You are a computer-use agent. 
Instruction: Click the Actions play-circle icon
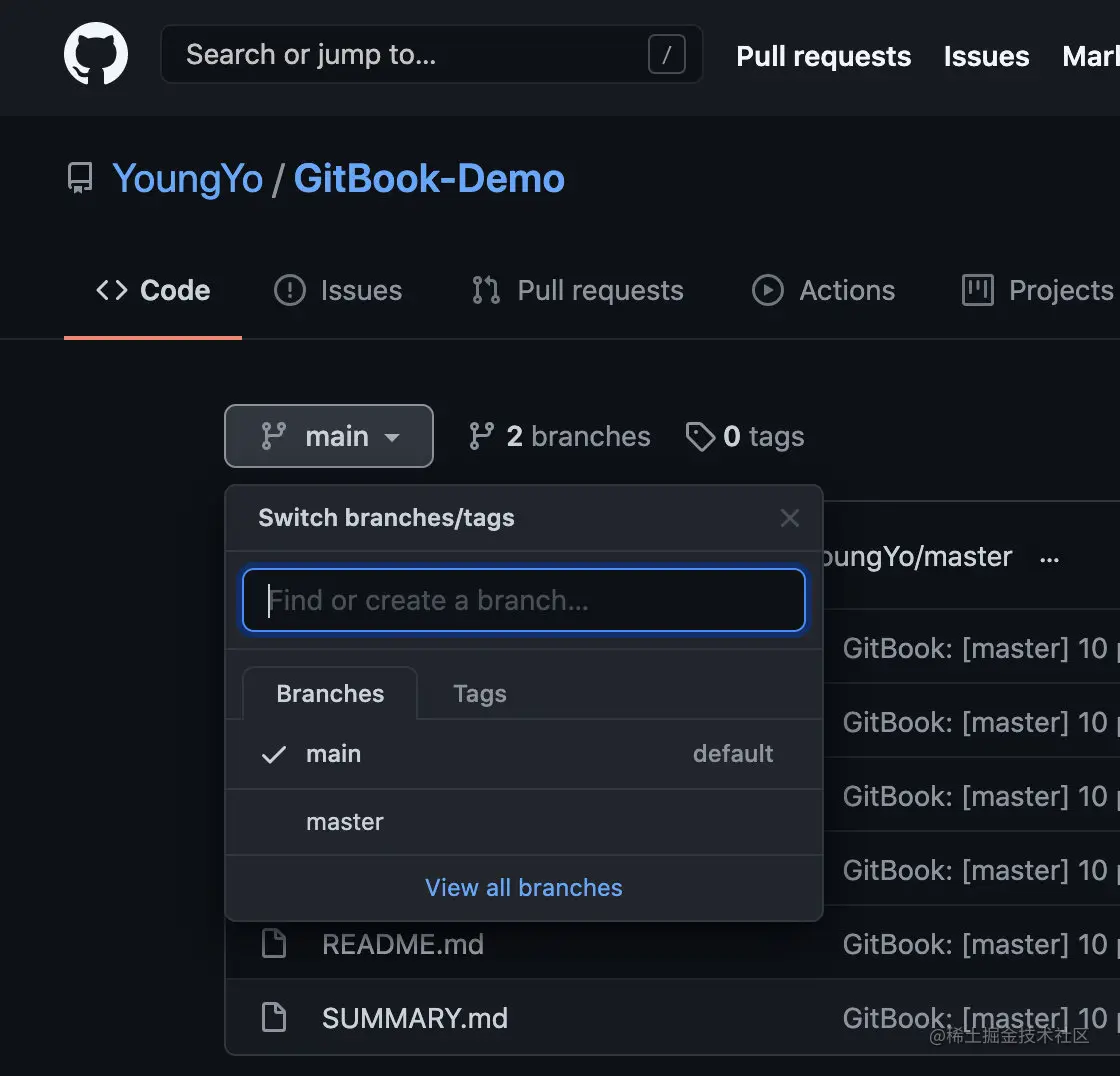tap(768, 291)
